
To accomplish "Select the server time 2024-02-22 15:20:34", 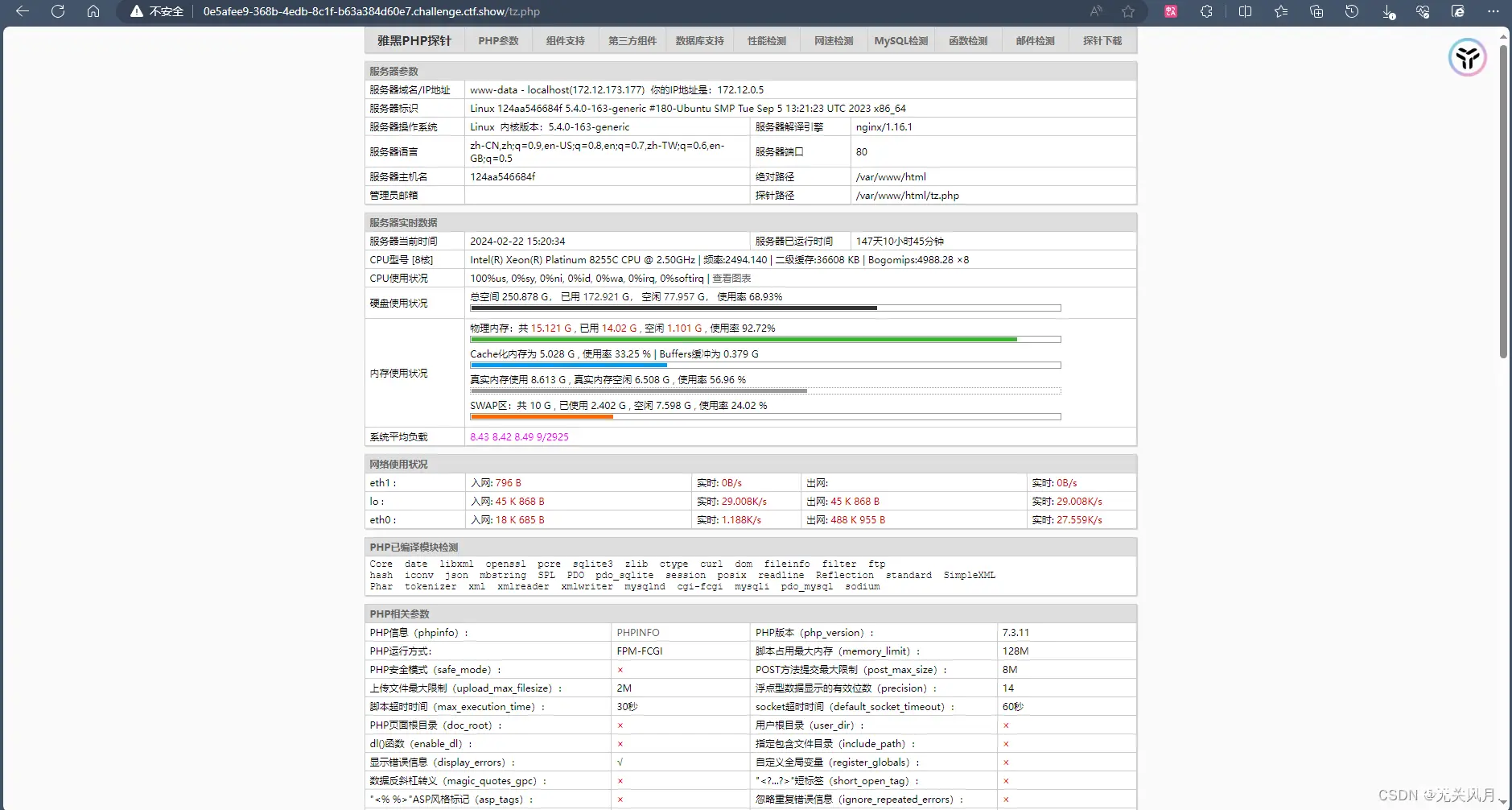I will click(x=517, y=242).
